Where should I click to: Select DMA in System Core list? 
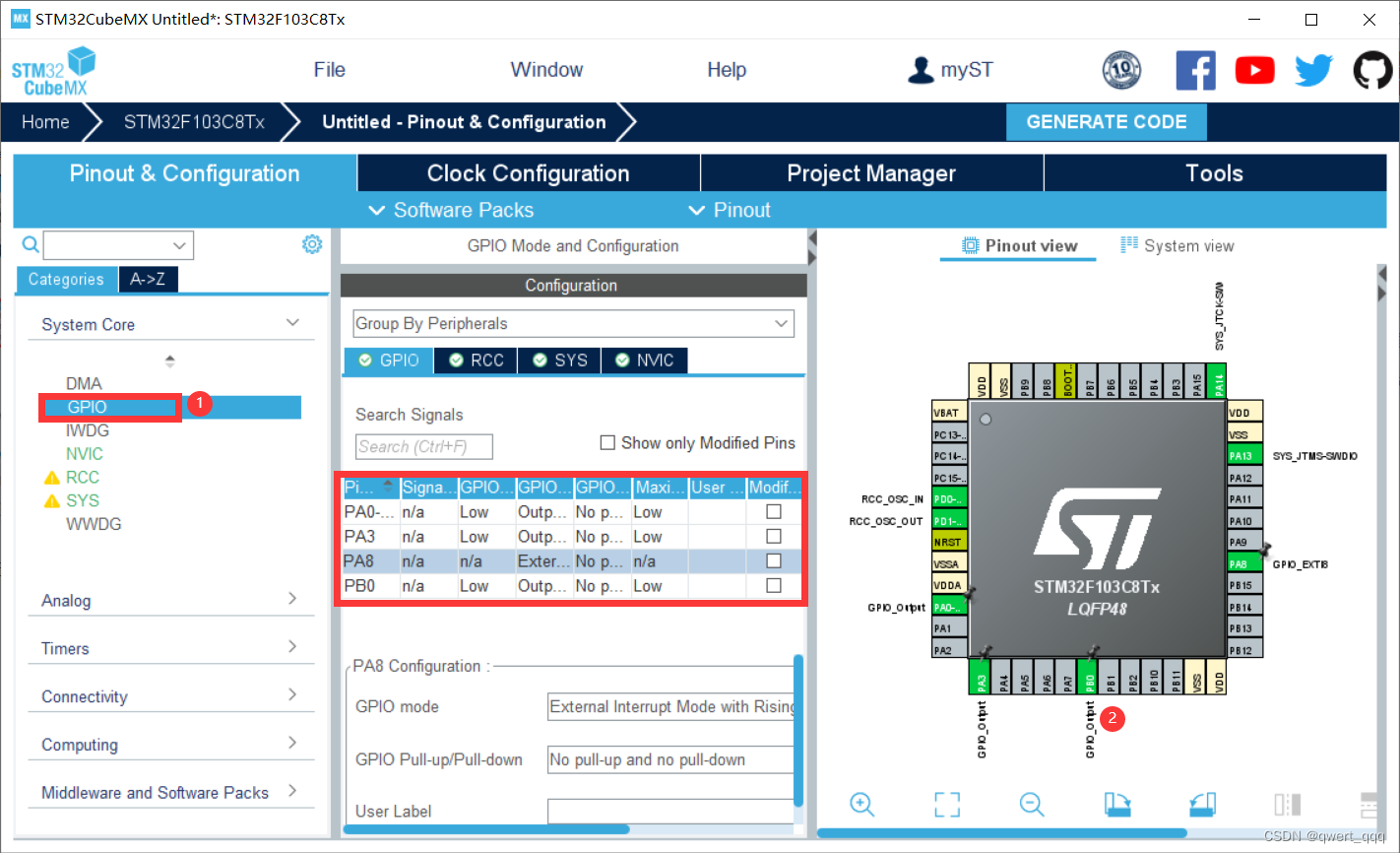point(84,383)
